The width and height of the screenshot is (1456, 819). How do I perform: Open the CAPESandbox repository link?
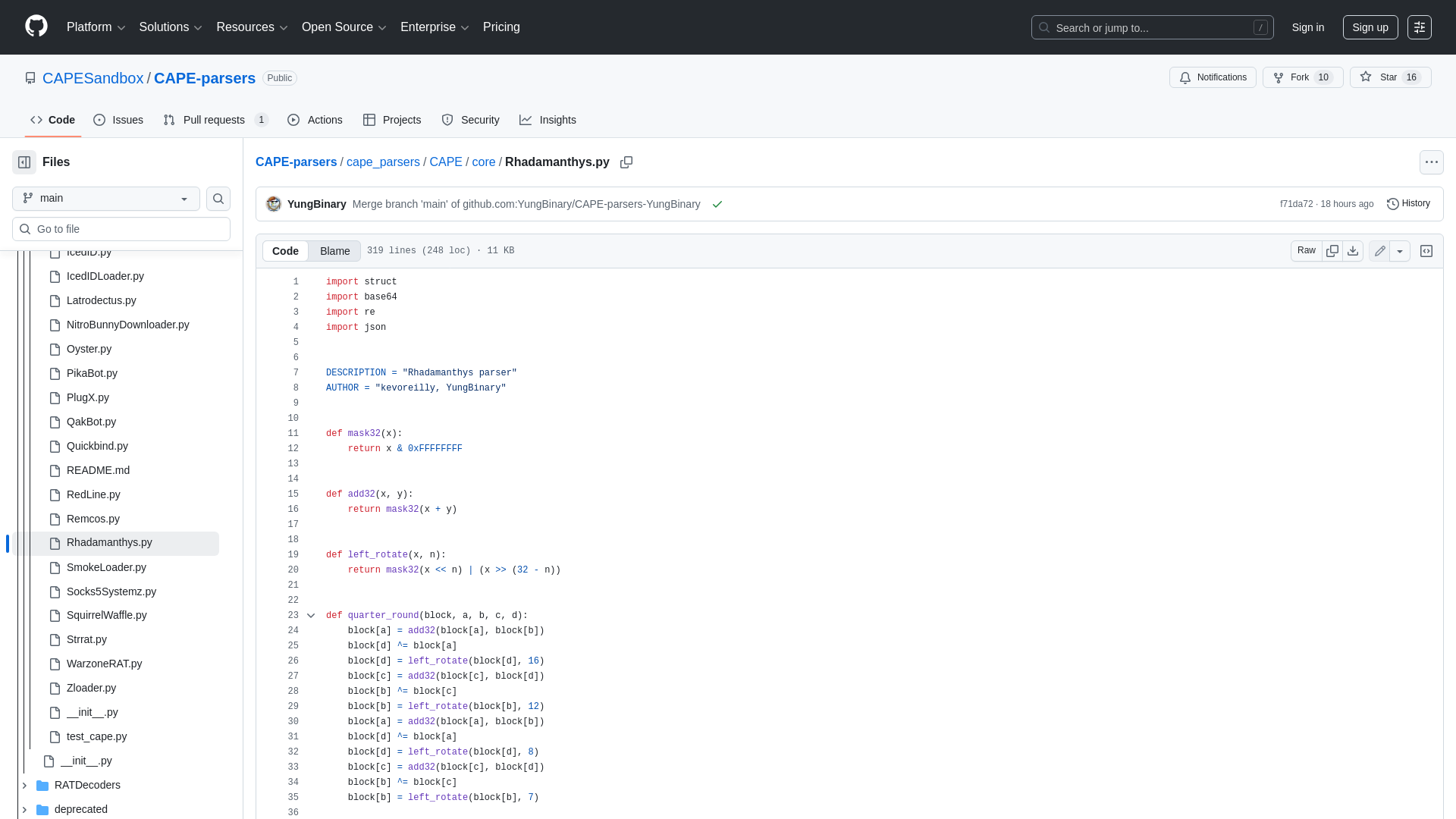tap(93, 78)
